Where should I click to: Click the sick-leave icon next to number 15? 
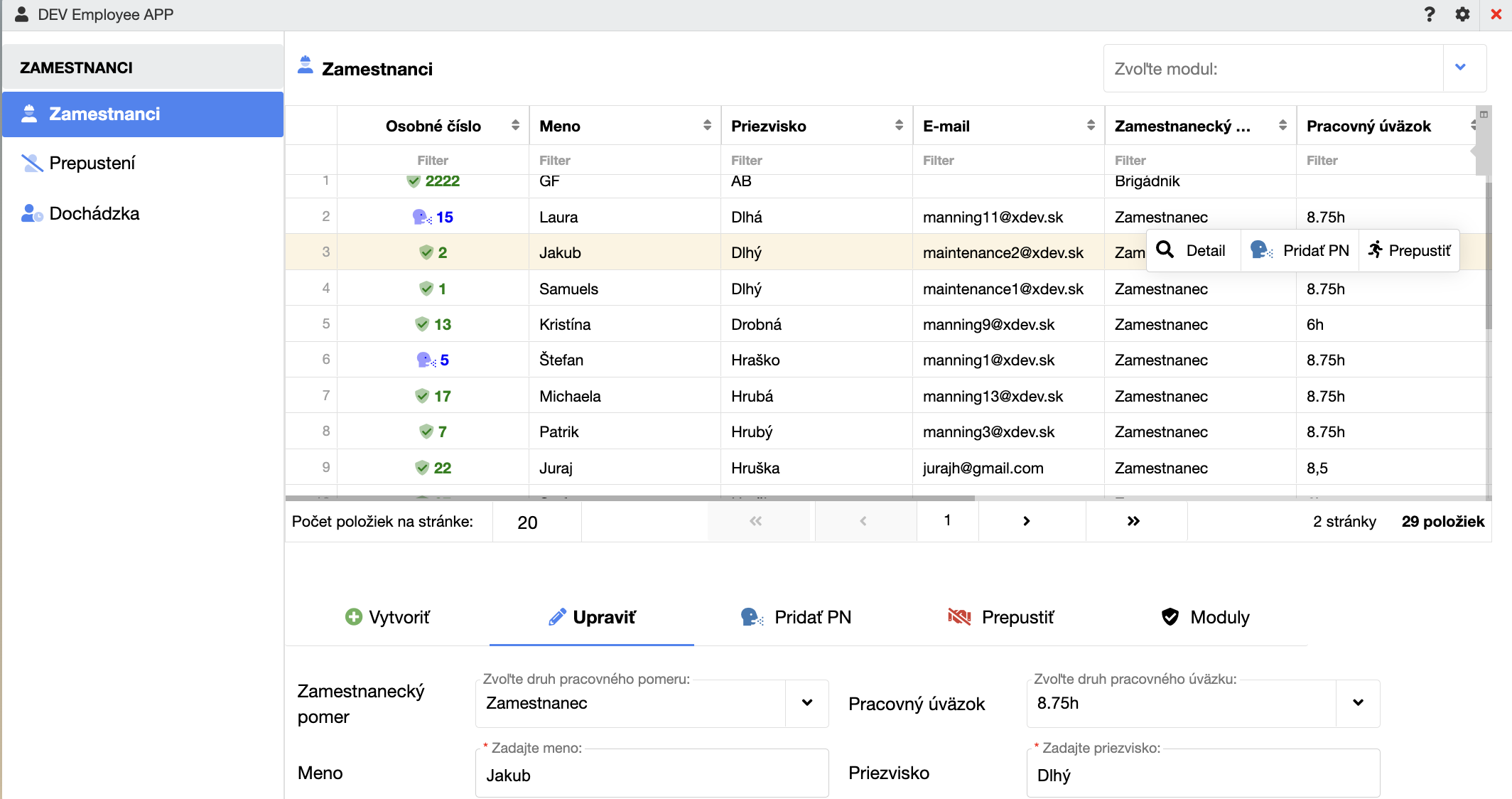[x=422, y=217]
